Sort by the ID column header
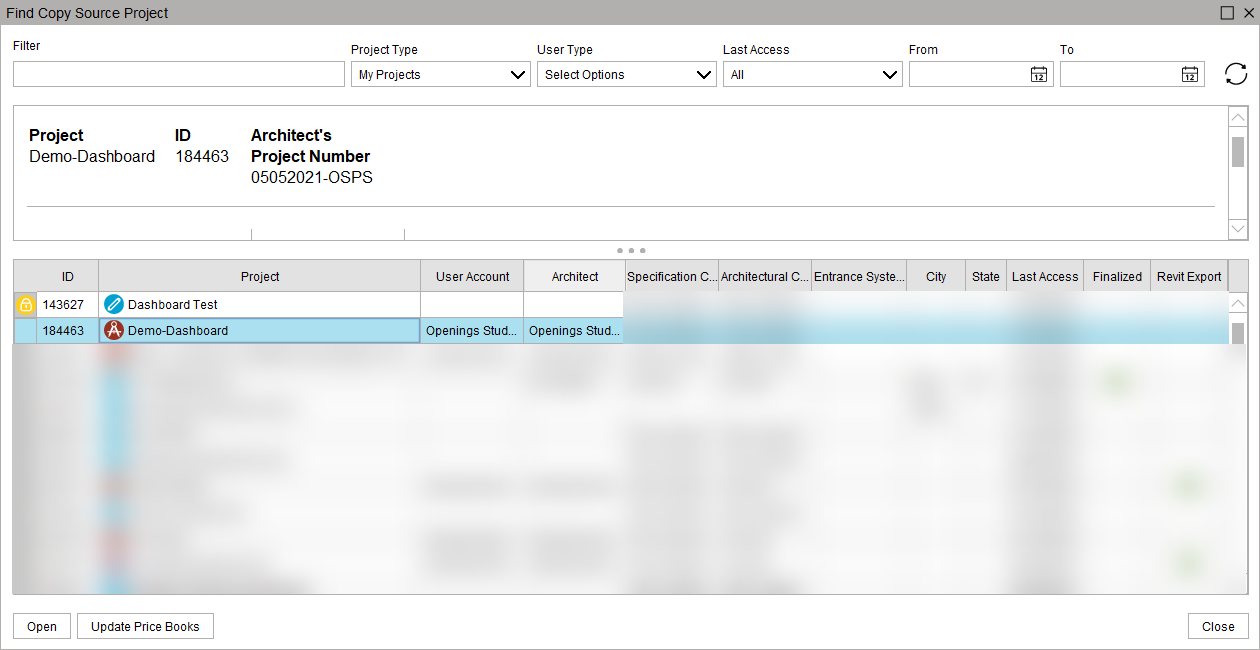 click(67, 277)
